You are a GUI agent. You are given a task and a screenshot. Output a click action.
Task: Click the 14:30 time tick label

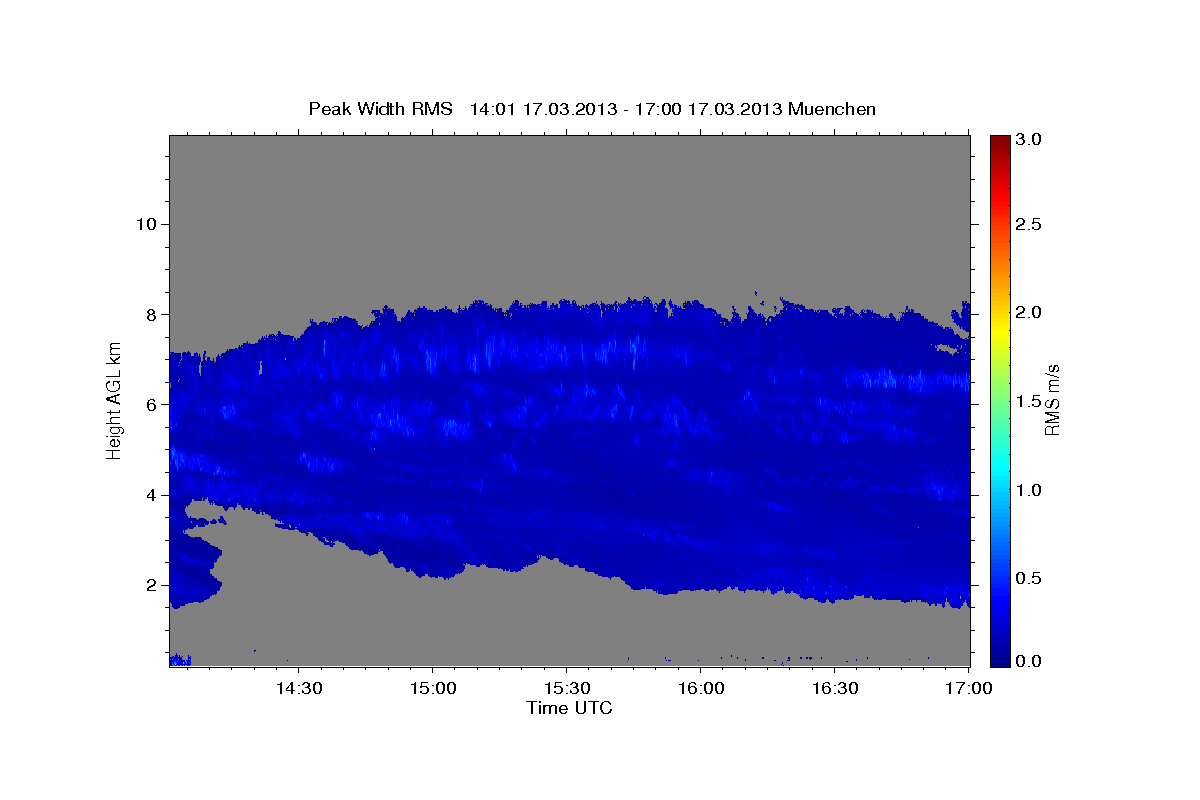(x=299, y=688)
